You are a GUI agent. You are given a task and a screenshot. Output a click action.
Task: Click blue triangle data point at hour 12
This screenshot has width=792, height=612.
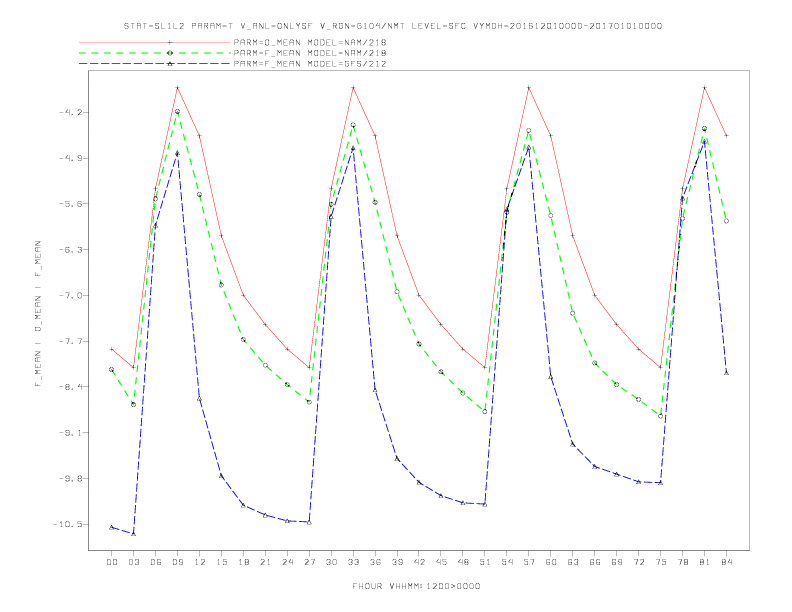point(200,399)
